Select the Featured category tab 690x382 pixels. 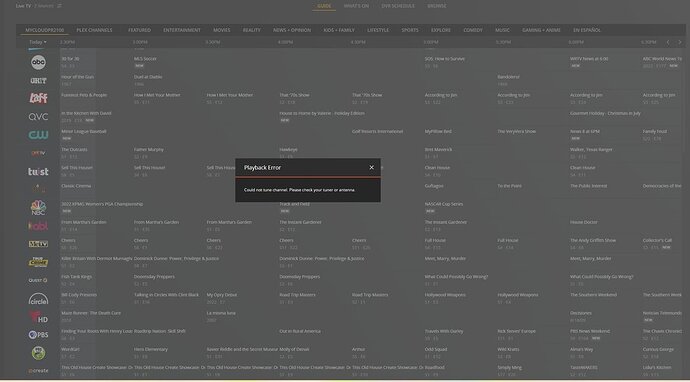tap(139, 30)
